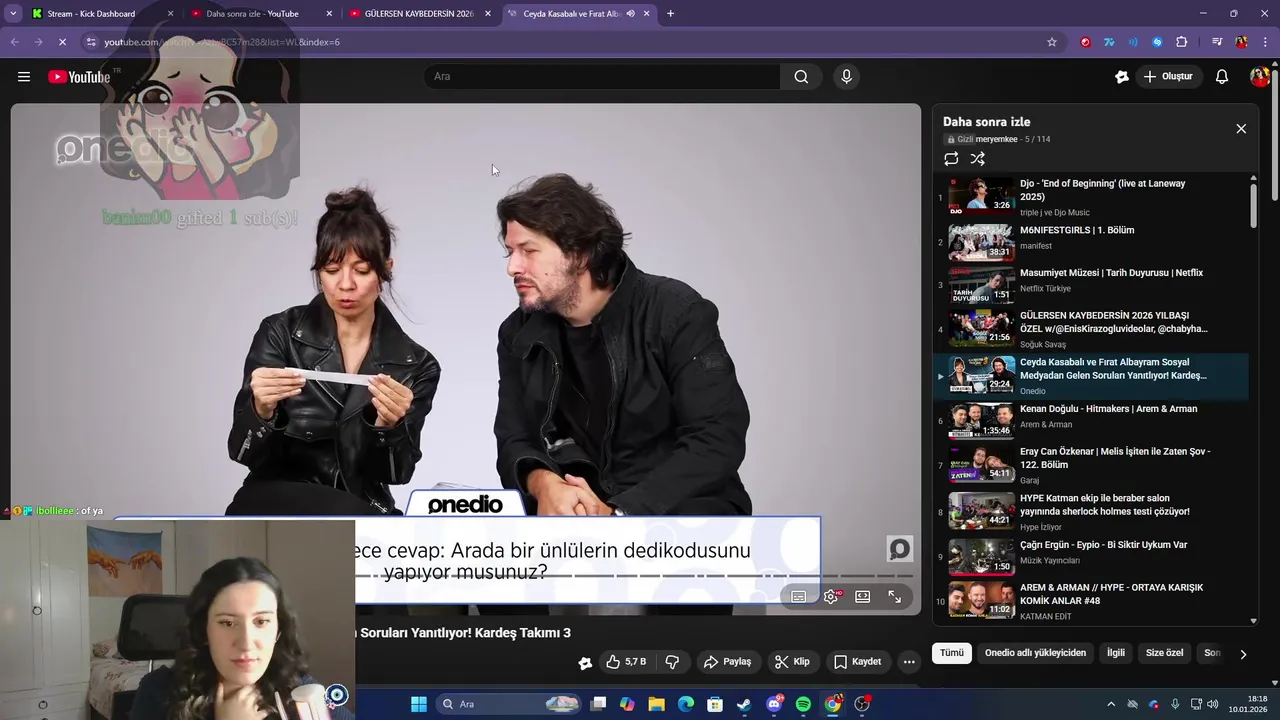Switch to theater mode
The image size is (1280, 720).
(x=863, y=597)
